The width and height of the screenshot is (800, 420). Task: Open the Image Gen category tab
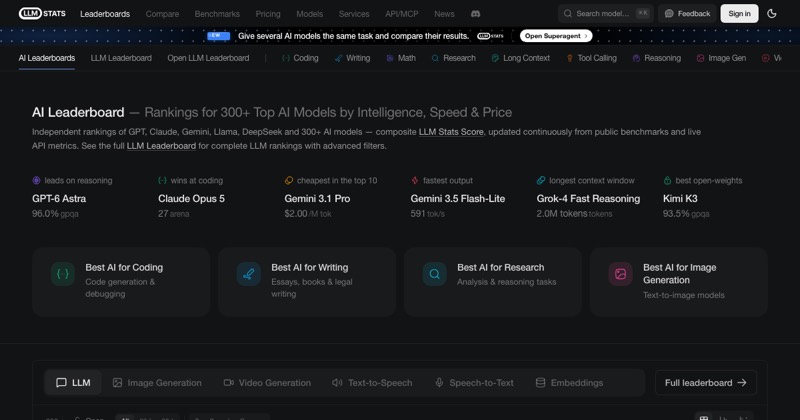tap(721, 58)
